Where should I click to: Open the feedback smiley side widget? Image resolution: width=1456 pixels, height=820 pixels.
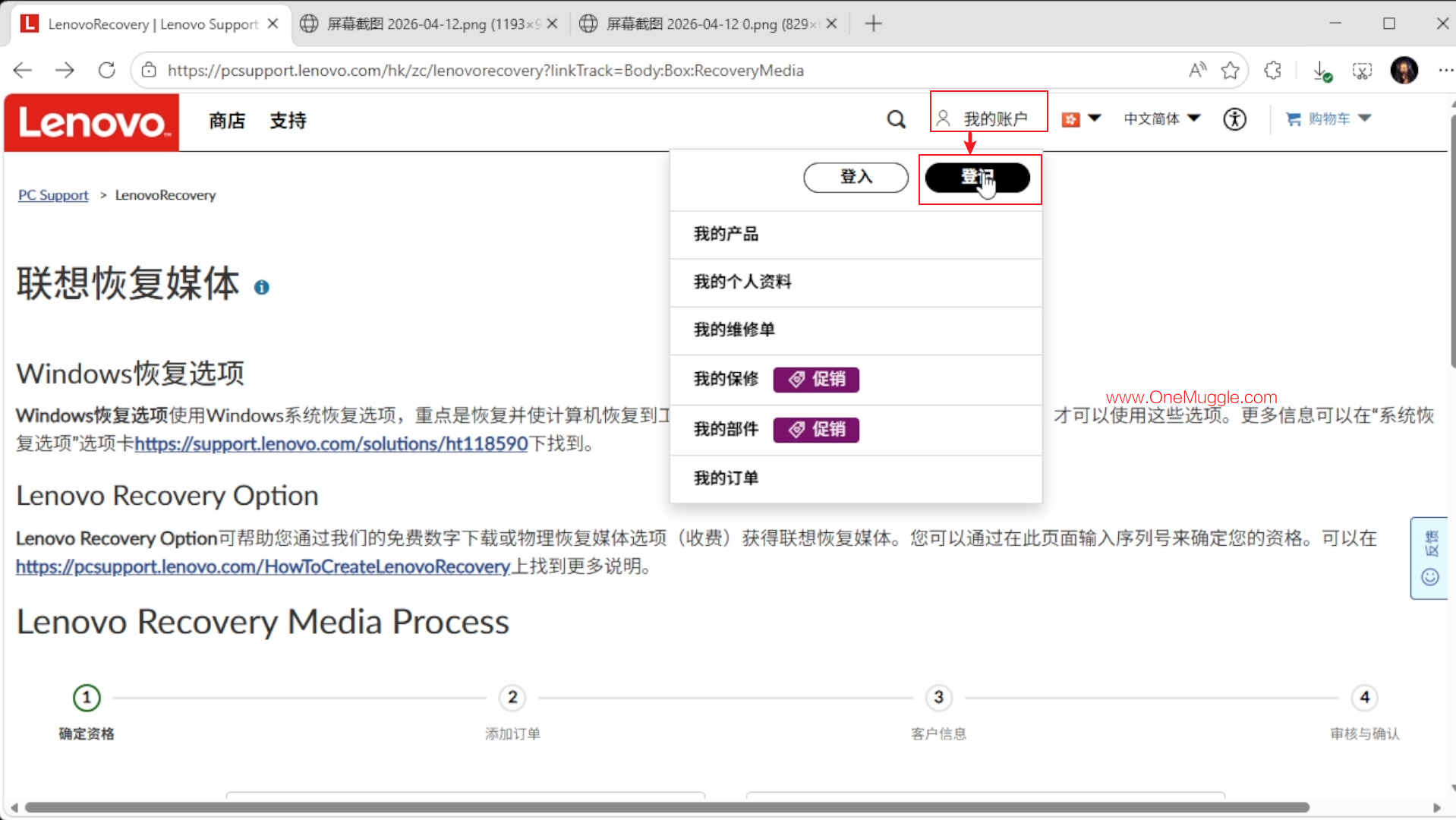pos(1430,558)
